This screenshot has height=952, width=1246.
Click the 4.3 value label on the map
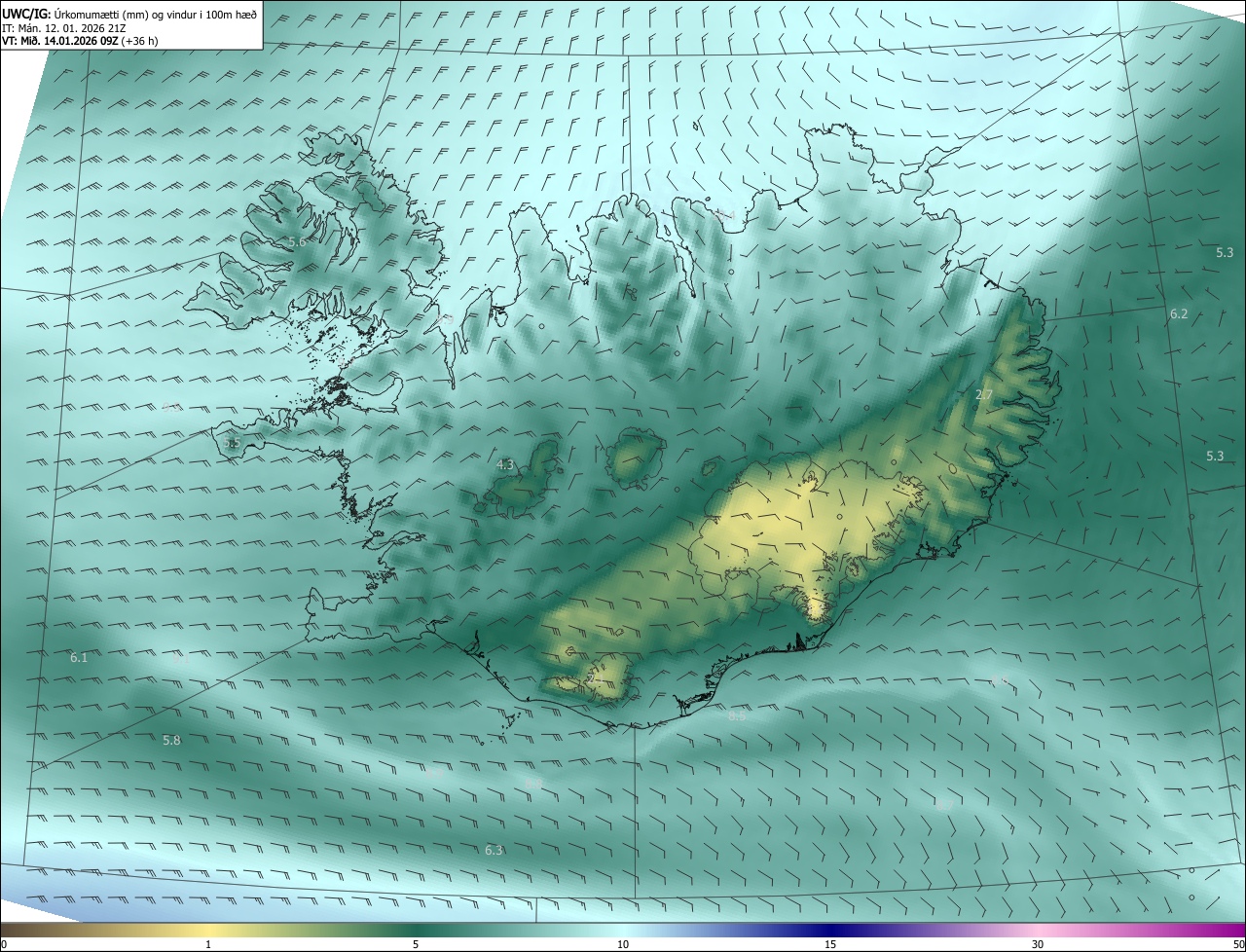[505, 465]
